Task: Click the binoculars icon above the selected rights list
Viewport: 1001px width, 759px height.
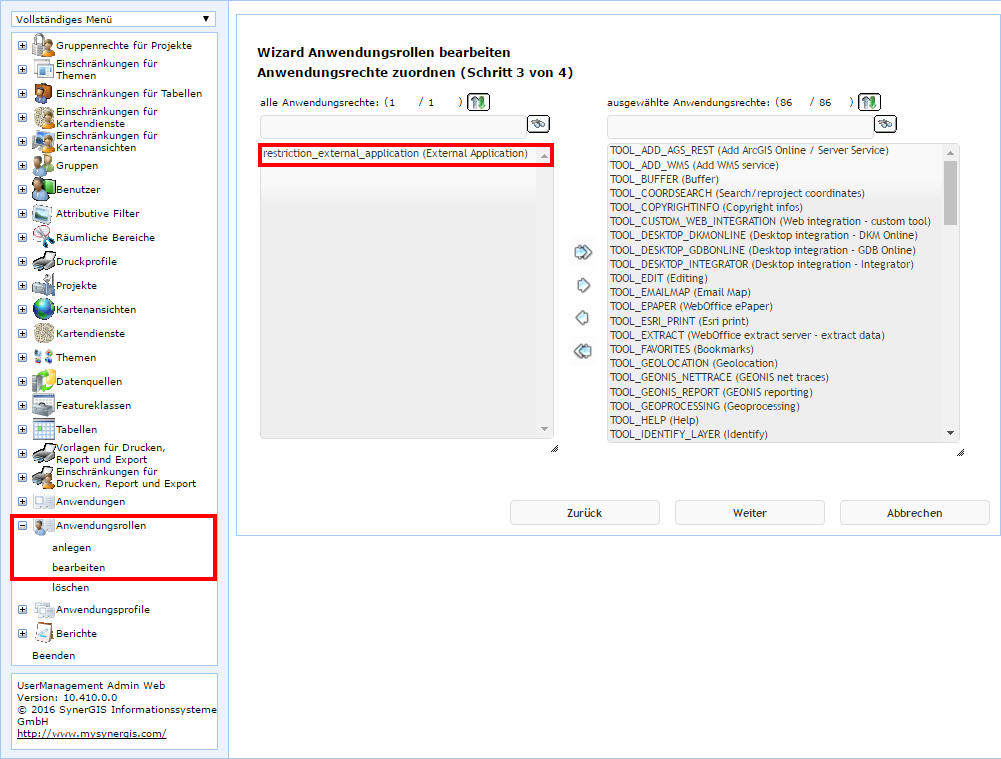Action: click(884, 123)
